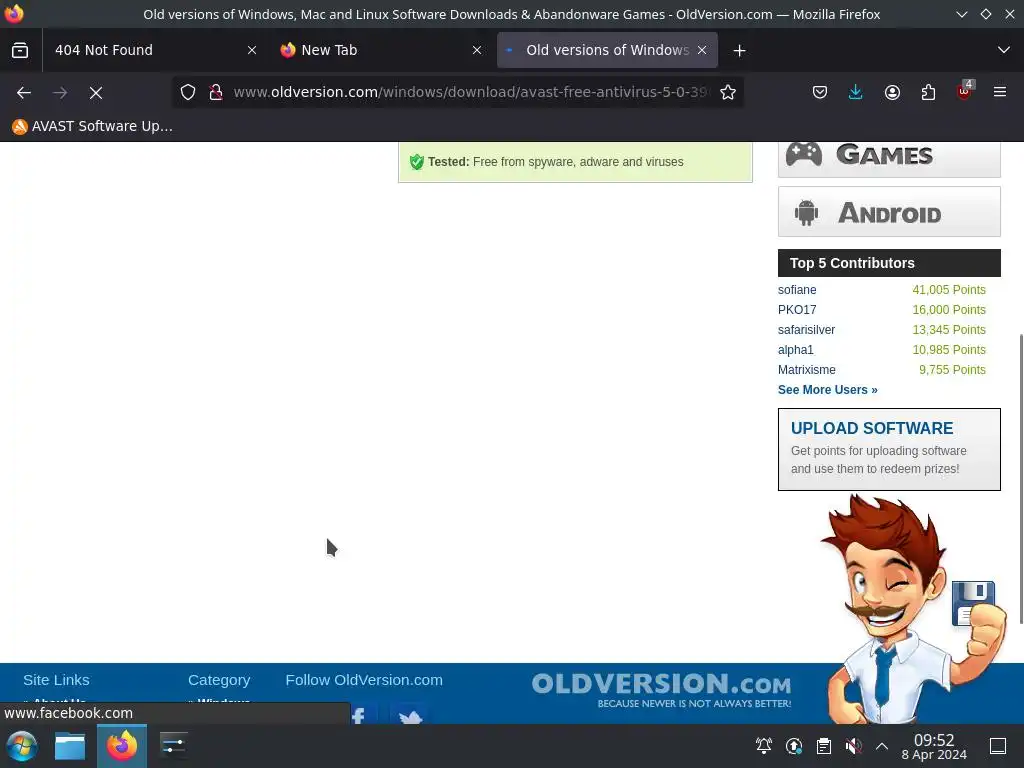Open contributor sofiane's profile
Screen dimensions: 1024x768
point(797,290)
